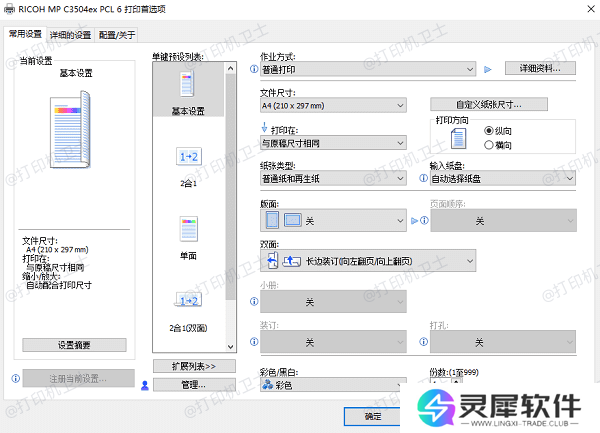The height and width of the screenshot is (433, 600).
Task: Click info icon beside 页面顺序 dropdown
Action: [425, 220]
